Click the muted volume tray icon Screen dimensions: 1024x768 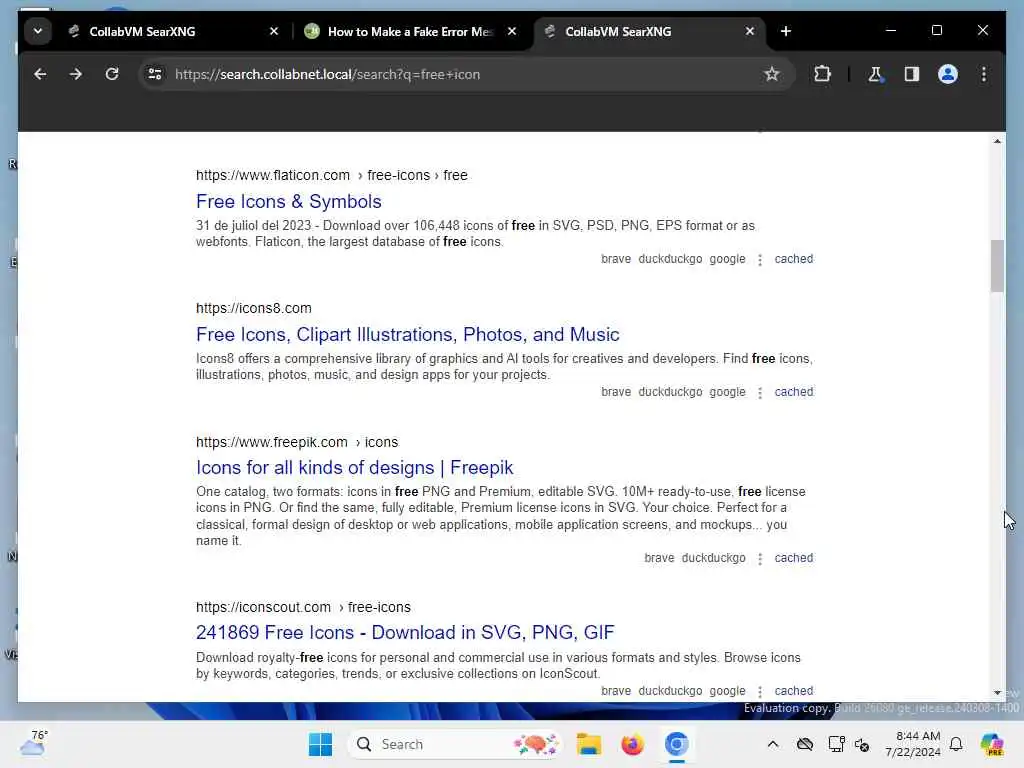pos(862,744)
